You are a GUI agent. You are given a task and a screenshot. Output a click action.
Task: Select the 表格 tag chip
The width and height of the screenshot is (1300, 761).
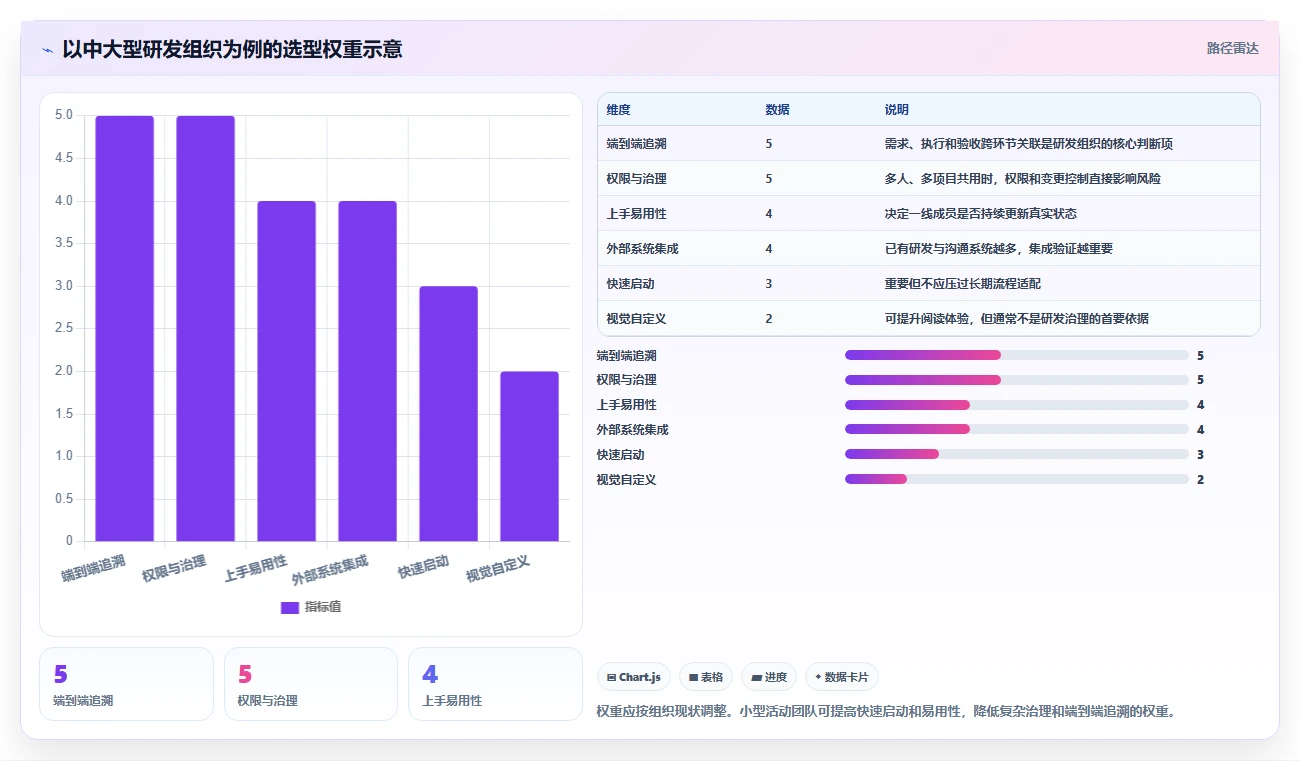pos(706,677)
